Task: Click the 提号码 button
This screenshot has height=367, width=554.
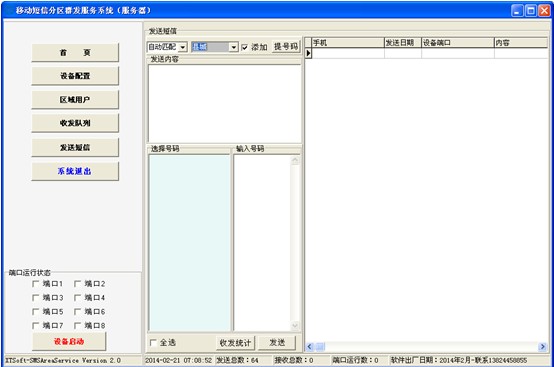Action: pos(285,47)
